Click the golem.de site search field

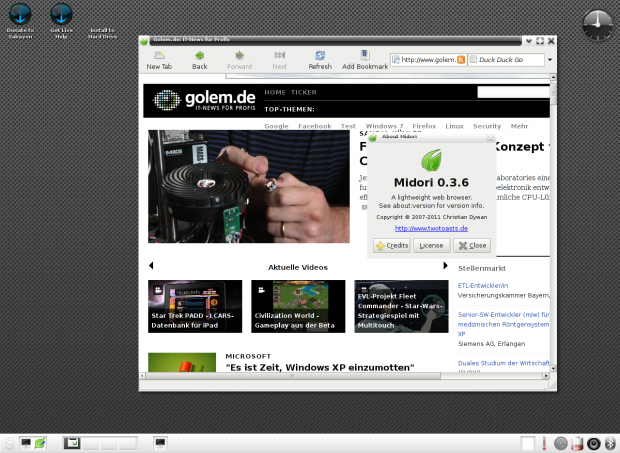point(513,92)
